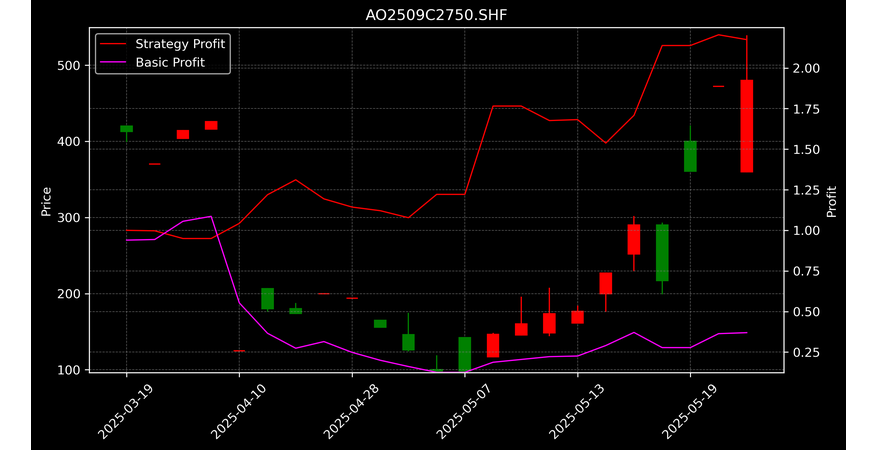Click the 0.50 profit tick label
Screen dimensions: 878x450
pyautogui.click(x=805, y=312)
